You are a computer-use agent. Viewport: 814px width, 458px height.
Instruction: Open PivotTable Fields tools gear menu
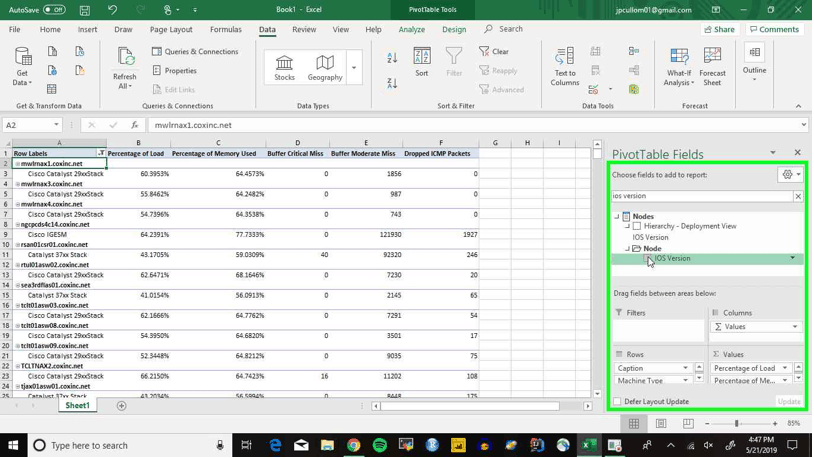coord(791,174)
